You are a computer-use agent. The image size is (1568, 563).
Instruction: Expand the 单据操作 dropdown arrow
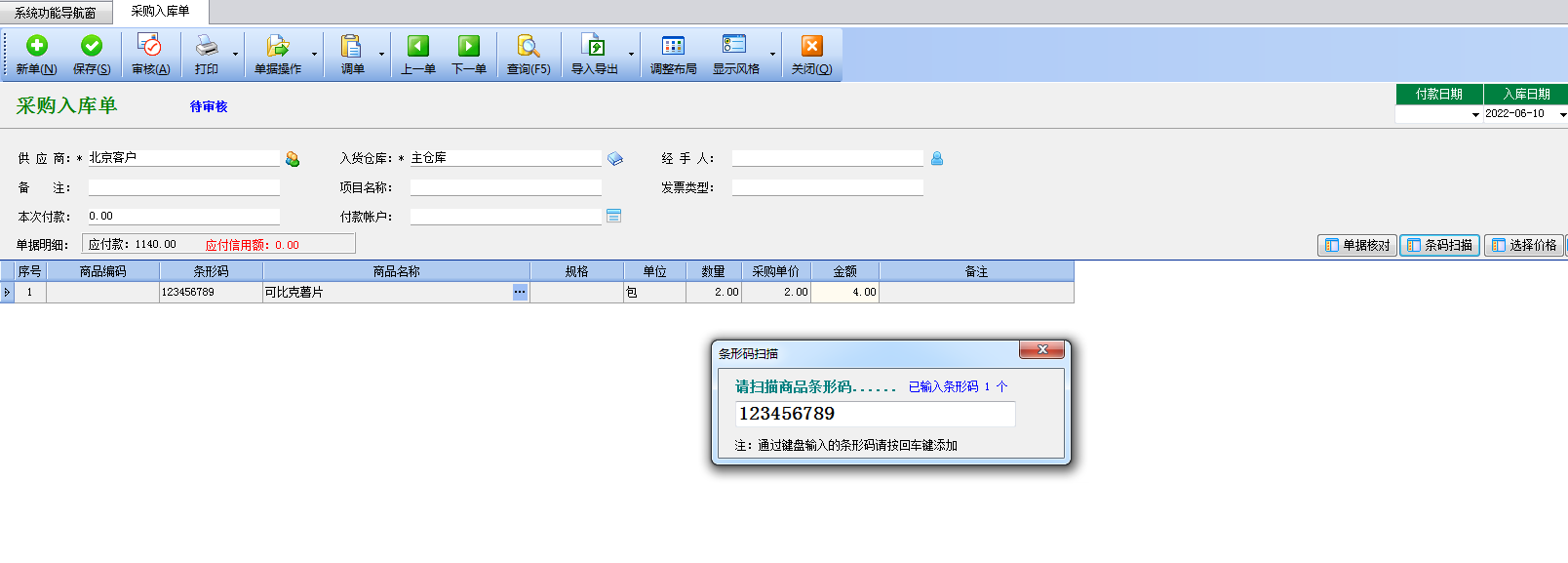click(314, 55)
